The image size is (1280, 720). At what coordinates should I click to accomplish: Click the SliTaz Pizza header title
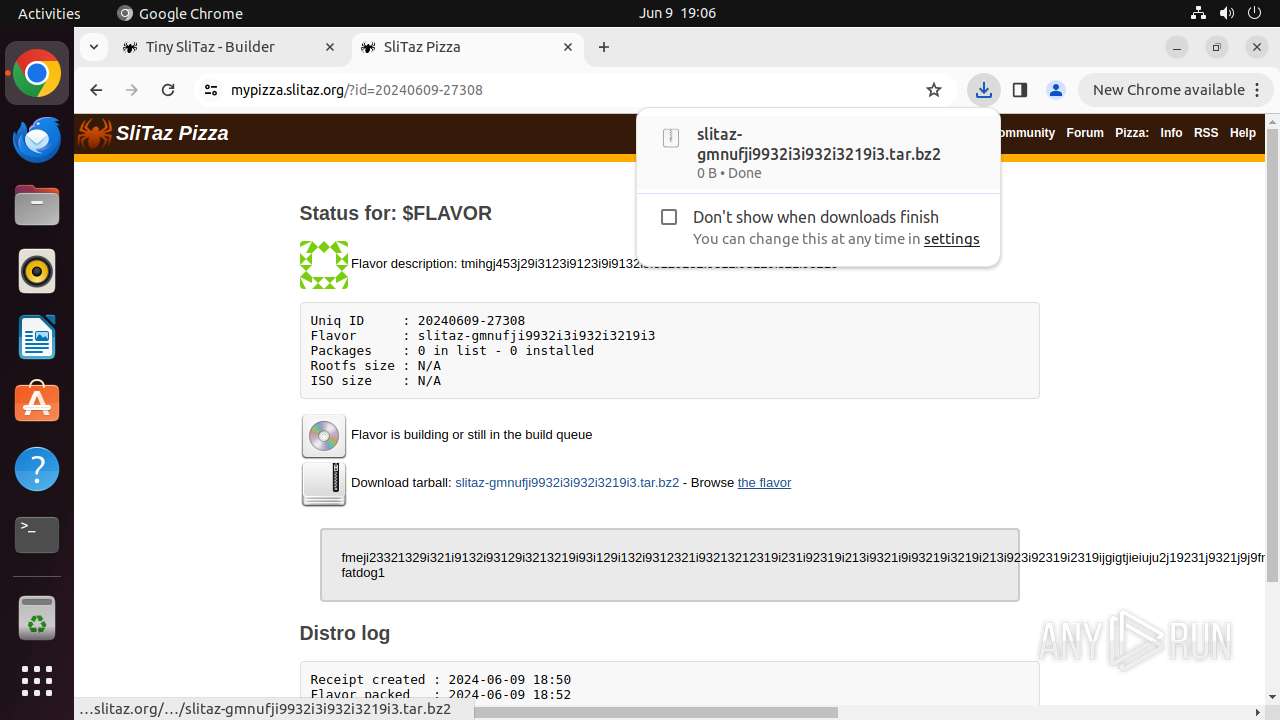pyautogui.click(x=172, y=133)
